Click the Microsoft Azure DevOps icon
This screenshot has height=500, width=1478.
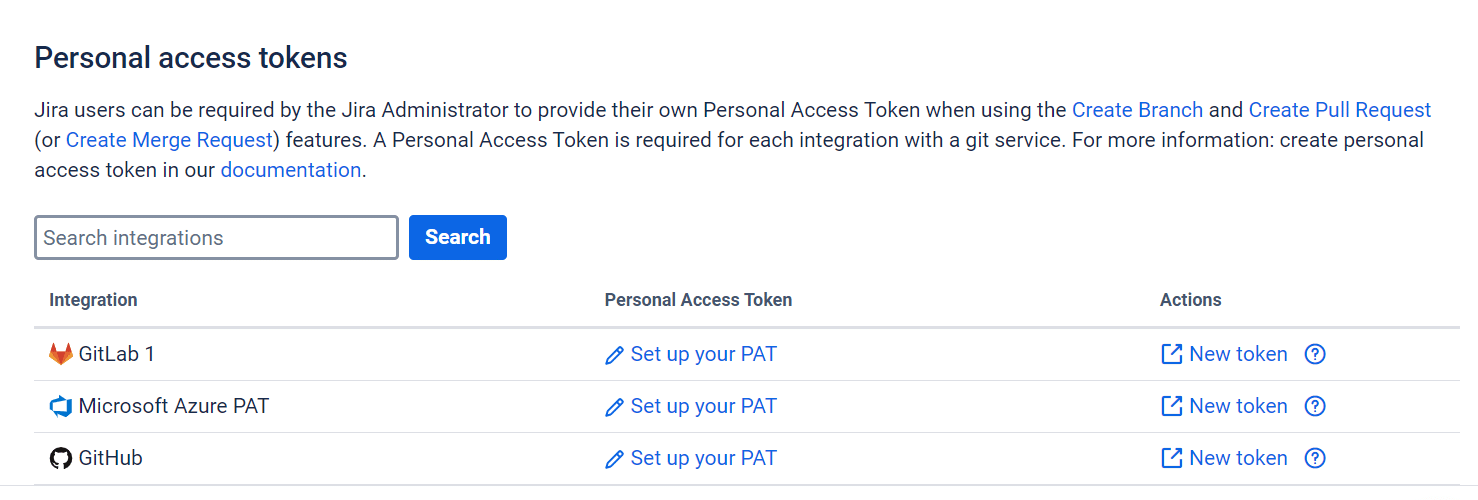point(61,406)
